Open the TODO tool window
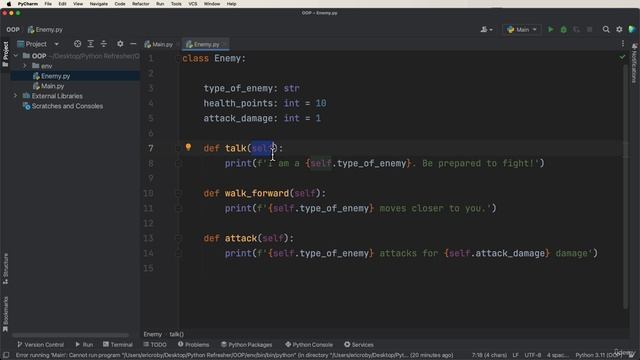The width and height of the screenshot is (640, 360). click(155, 344)
